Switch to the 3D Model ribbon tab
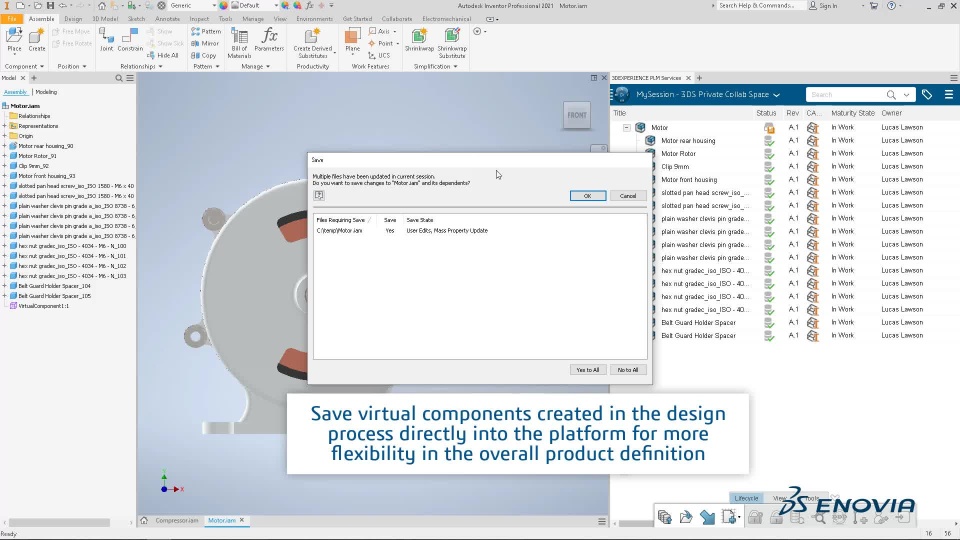The width and height of the screenshot is (960, 540). (x=105, y=19)
